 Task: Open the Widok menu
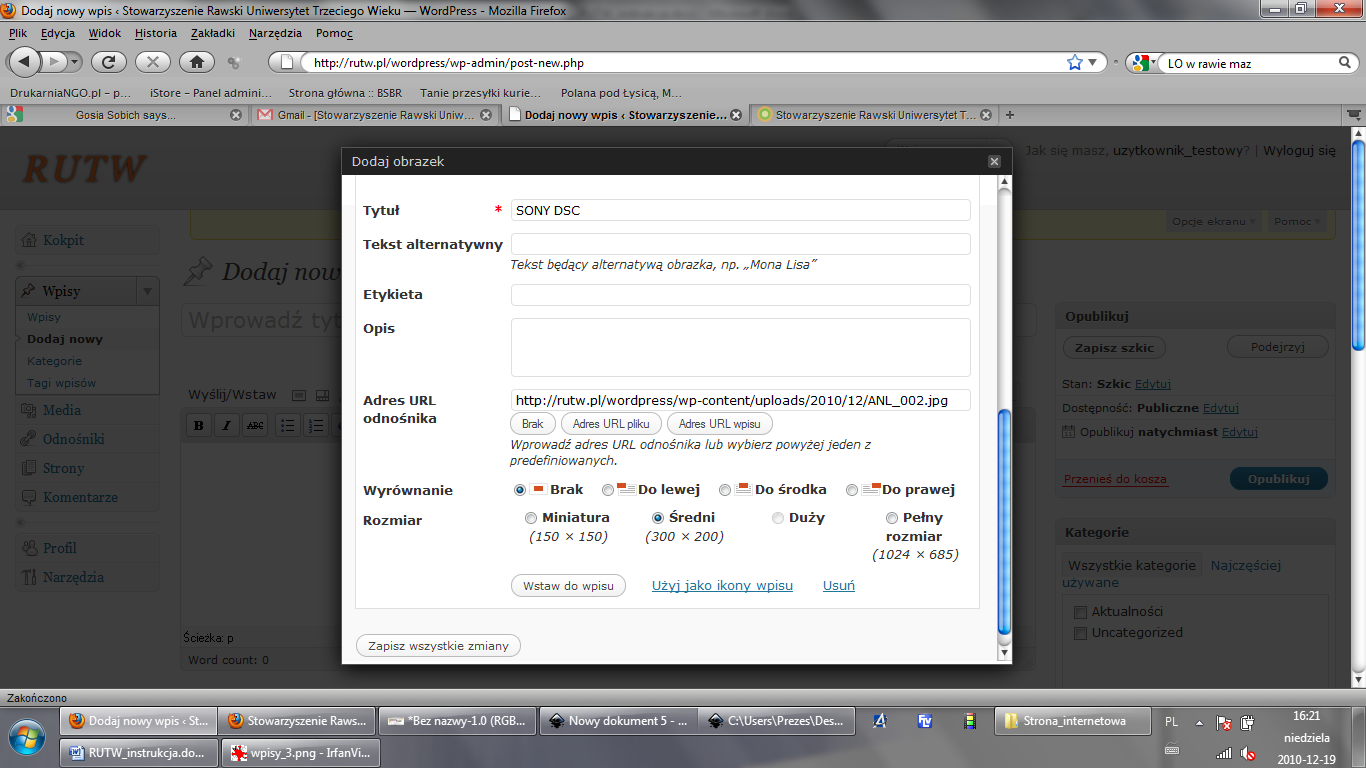[x=105, y=33]
